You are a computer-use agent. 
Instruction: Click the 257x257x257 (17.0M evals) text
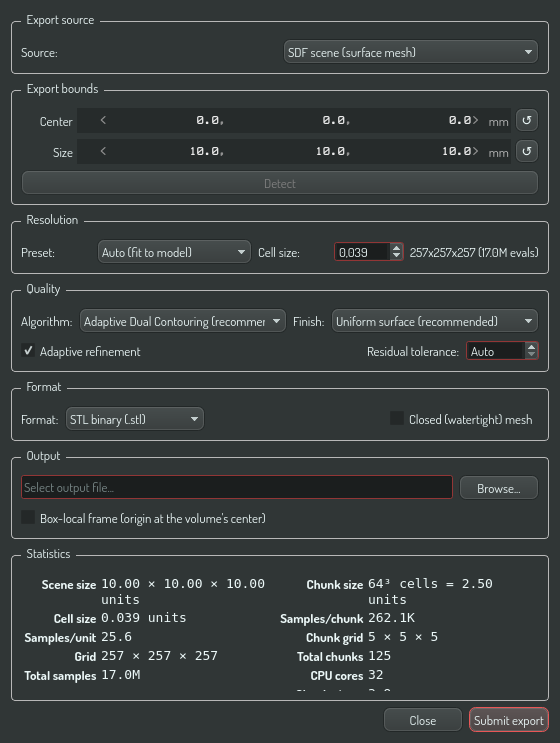tap(474, 252)
